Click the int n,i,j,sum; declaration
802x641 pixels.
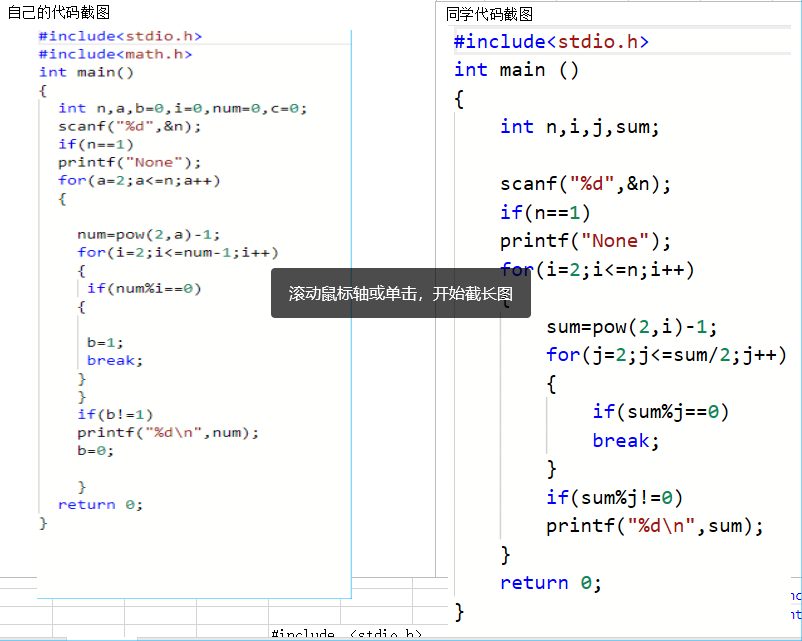tap(580, 127)
